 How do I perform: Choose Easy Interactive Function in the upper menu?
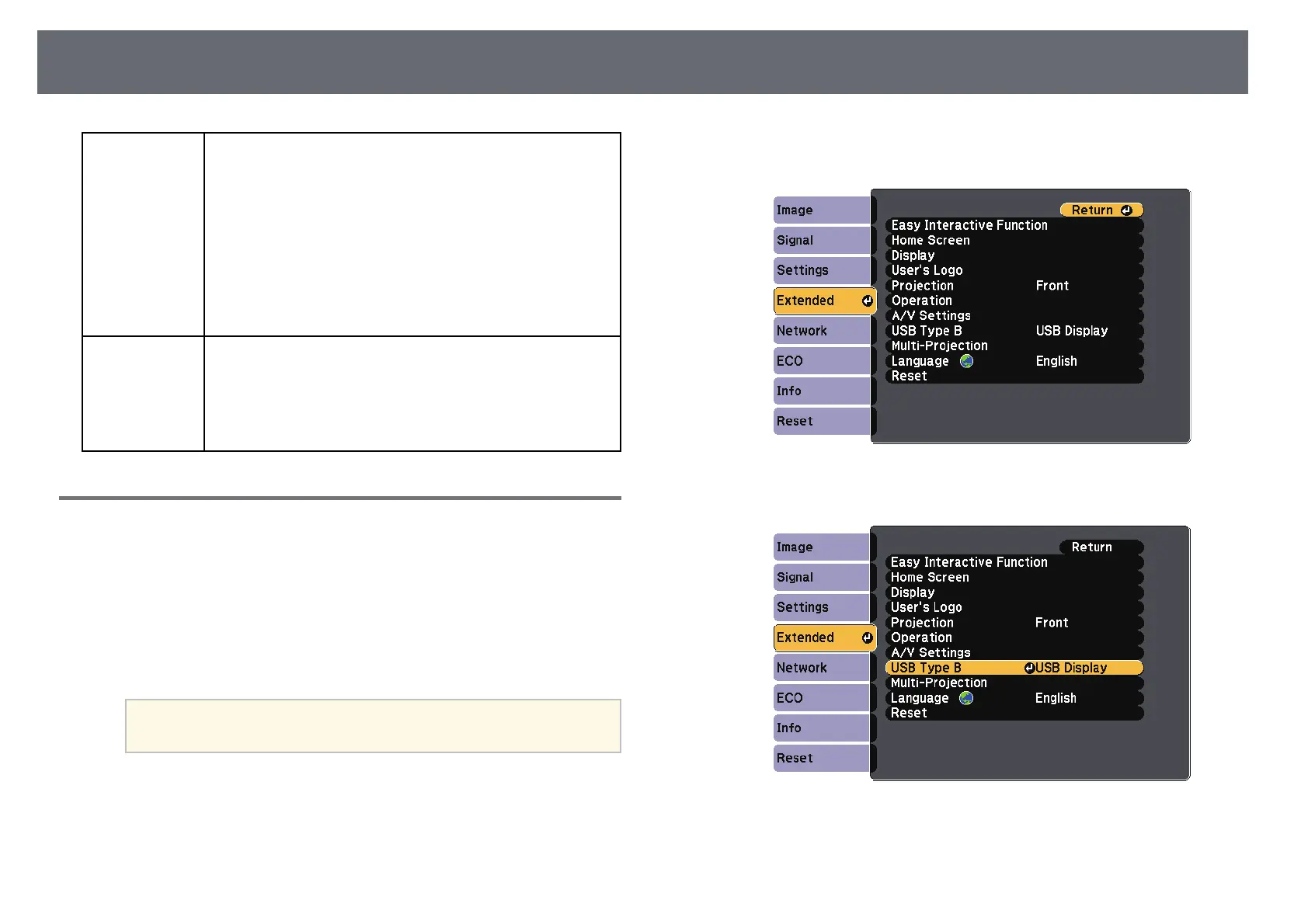[x=1014, y=225]
